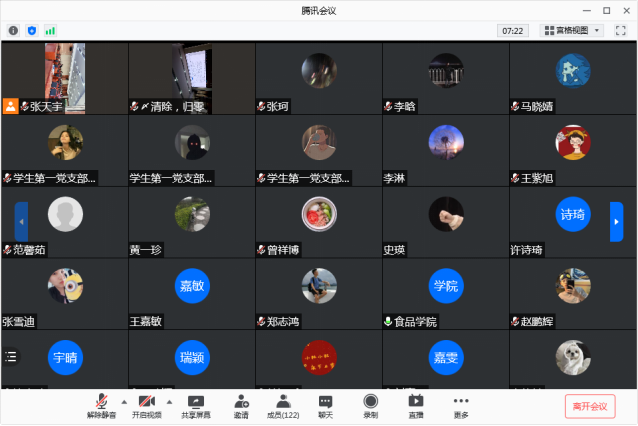Open the live stream (直播) option

(415, 405)
